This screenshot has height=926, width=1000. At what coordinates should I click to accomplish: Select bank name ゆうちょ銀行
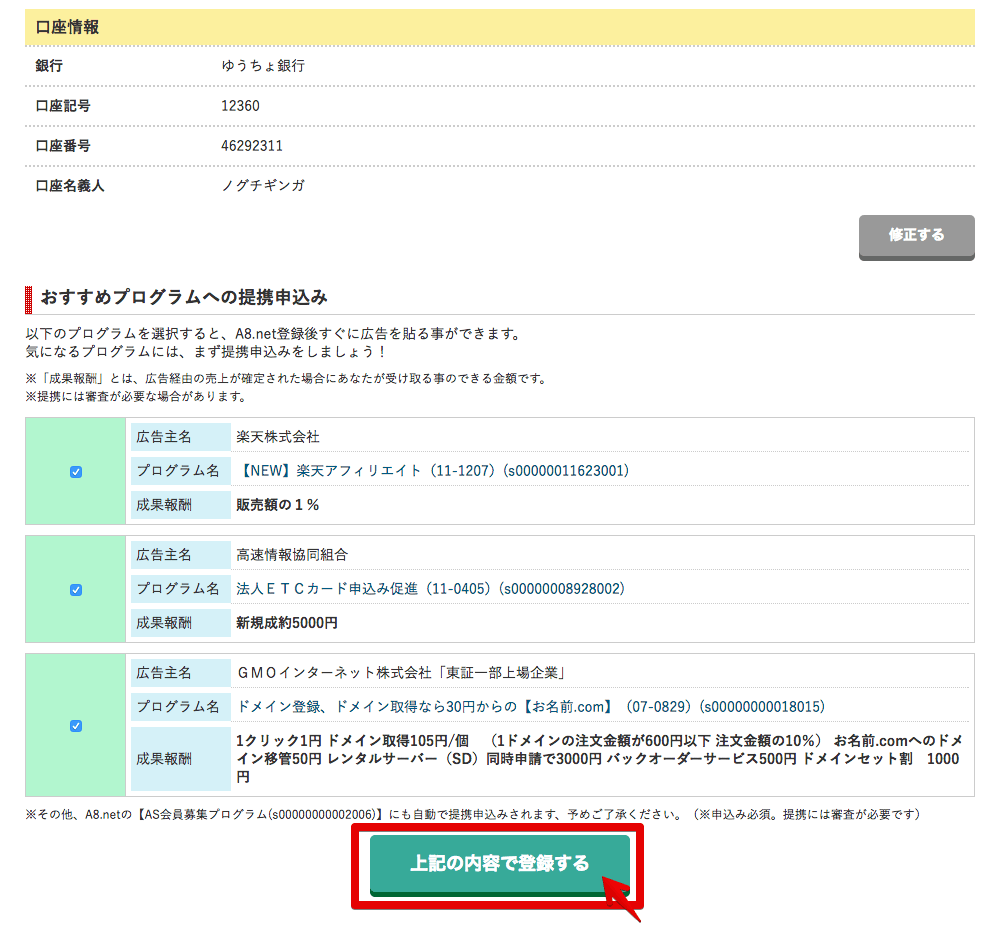coord(263,66)
